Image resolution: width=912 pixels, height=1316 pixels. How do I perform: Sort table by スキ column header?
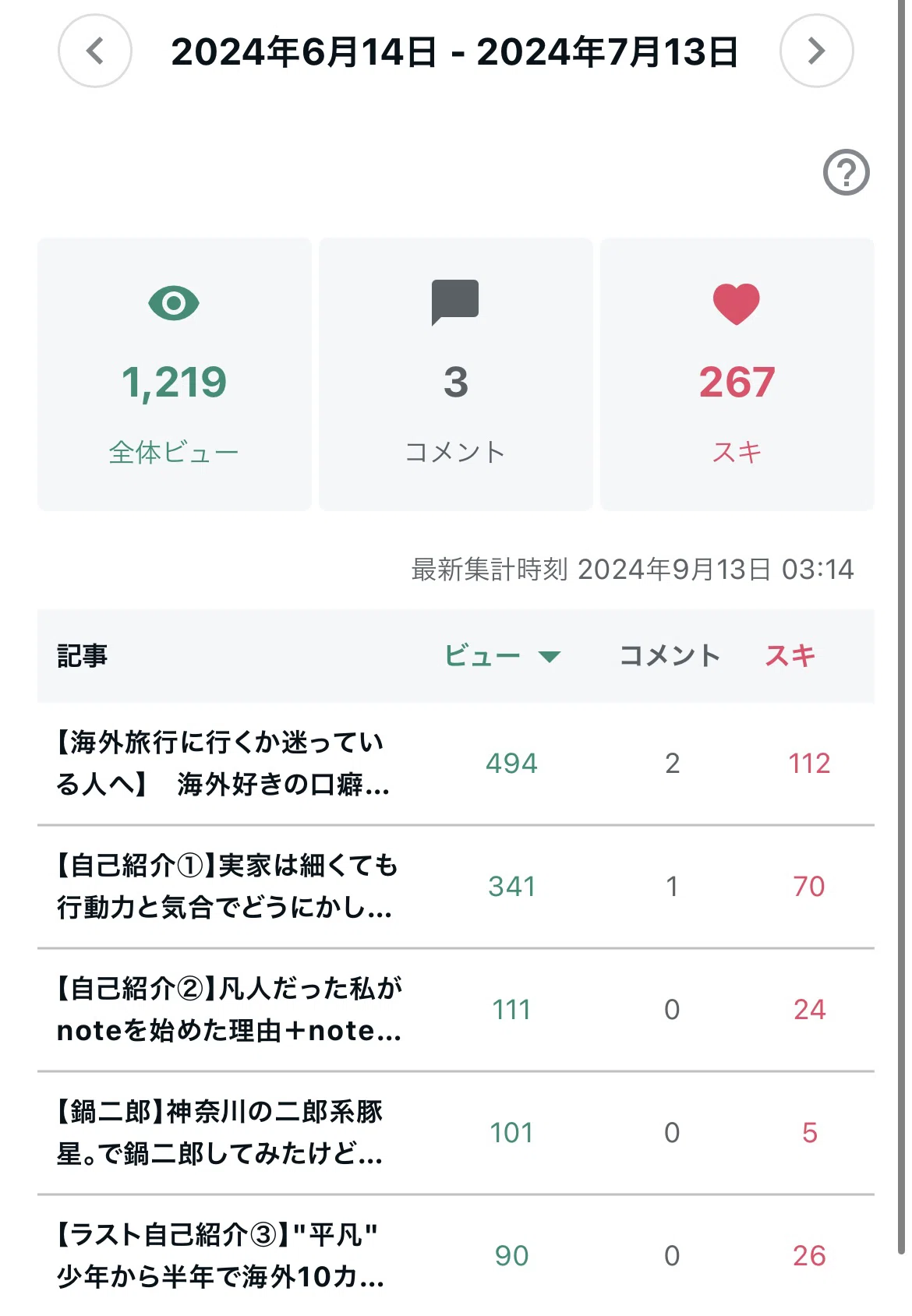pyautogui.click(x=790, y=656)
